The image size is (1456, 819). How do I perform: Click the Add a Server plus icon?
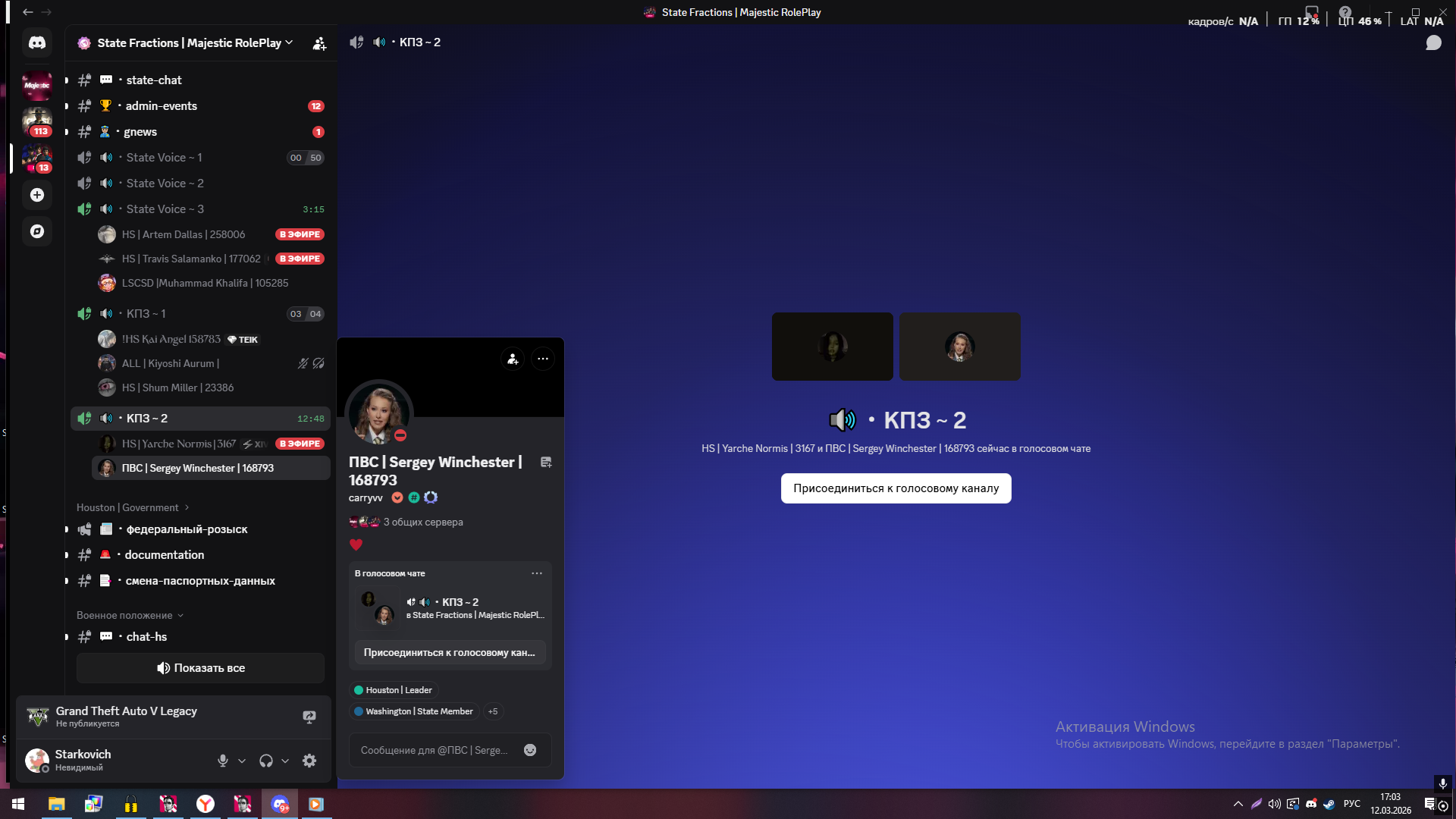(x=36, y=195)
